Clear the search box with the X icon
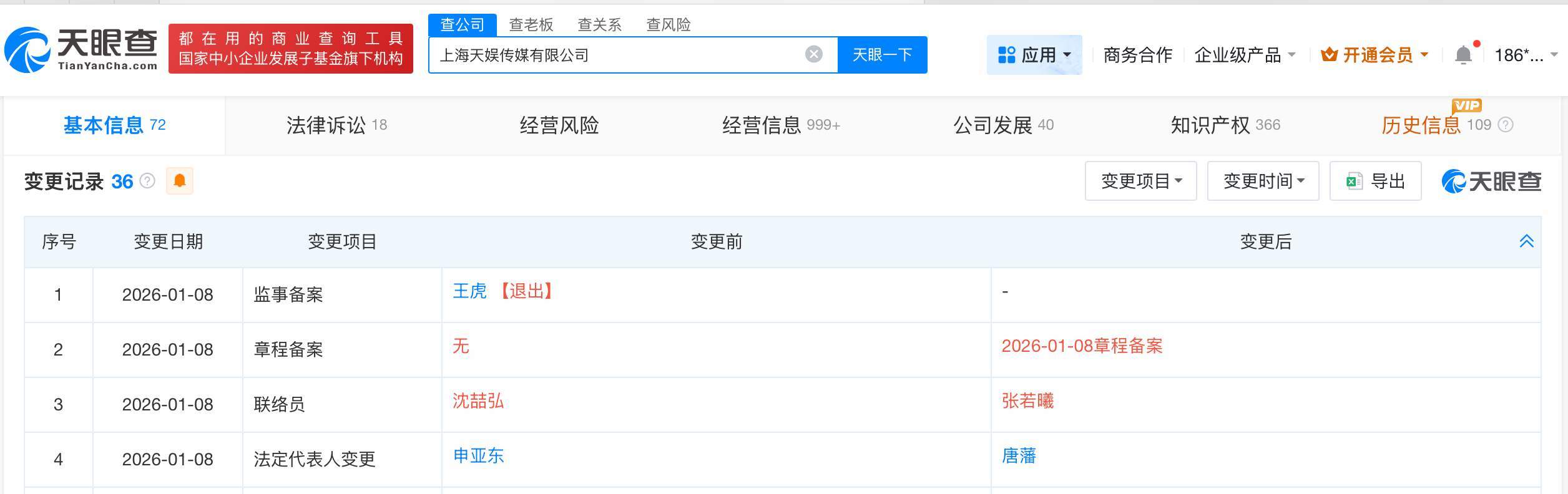This screenshot has width=1568, height=494. click(x=813, y=55)
